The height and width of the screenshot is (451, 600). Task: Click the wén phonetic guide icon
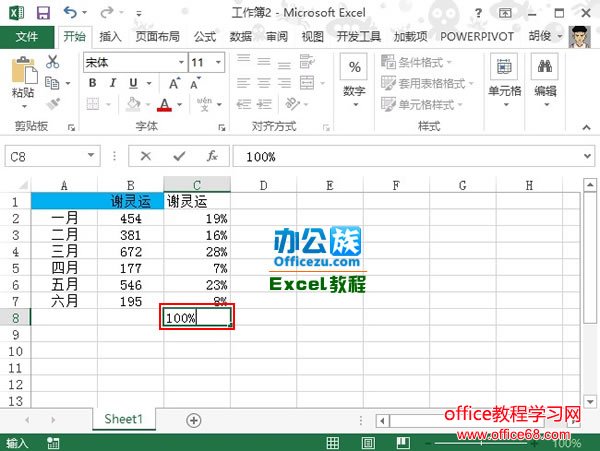[204, 104]
